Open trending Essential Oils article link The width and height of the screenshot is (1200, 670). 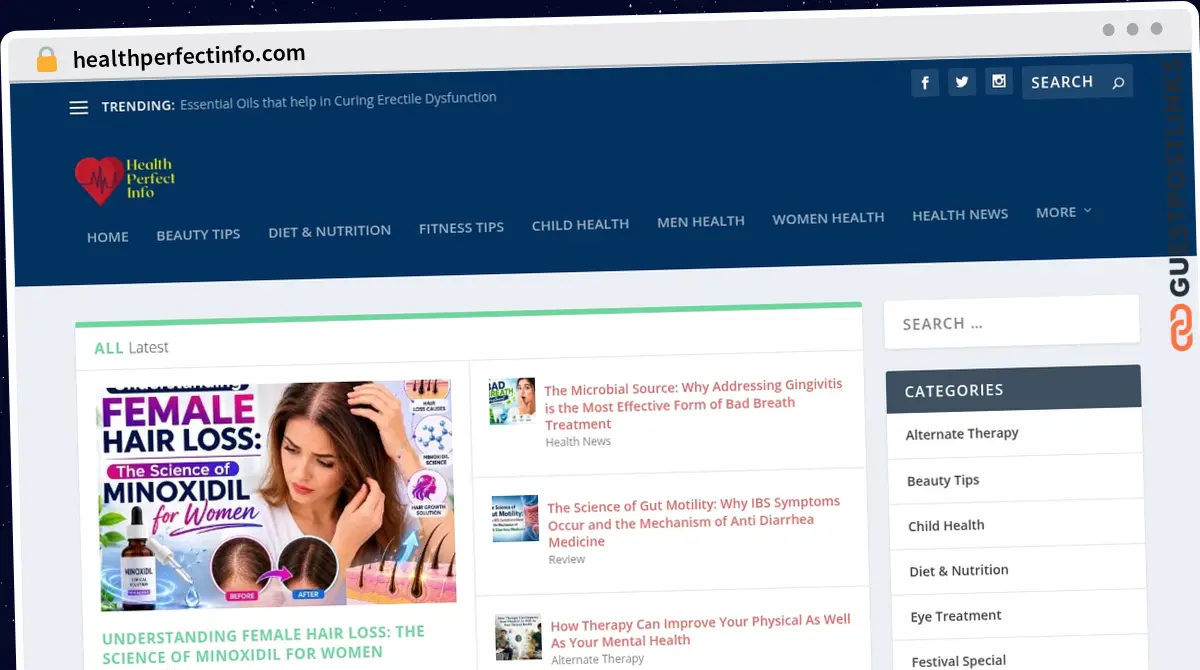pyautogui.click(x=338, y=100)
